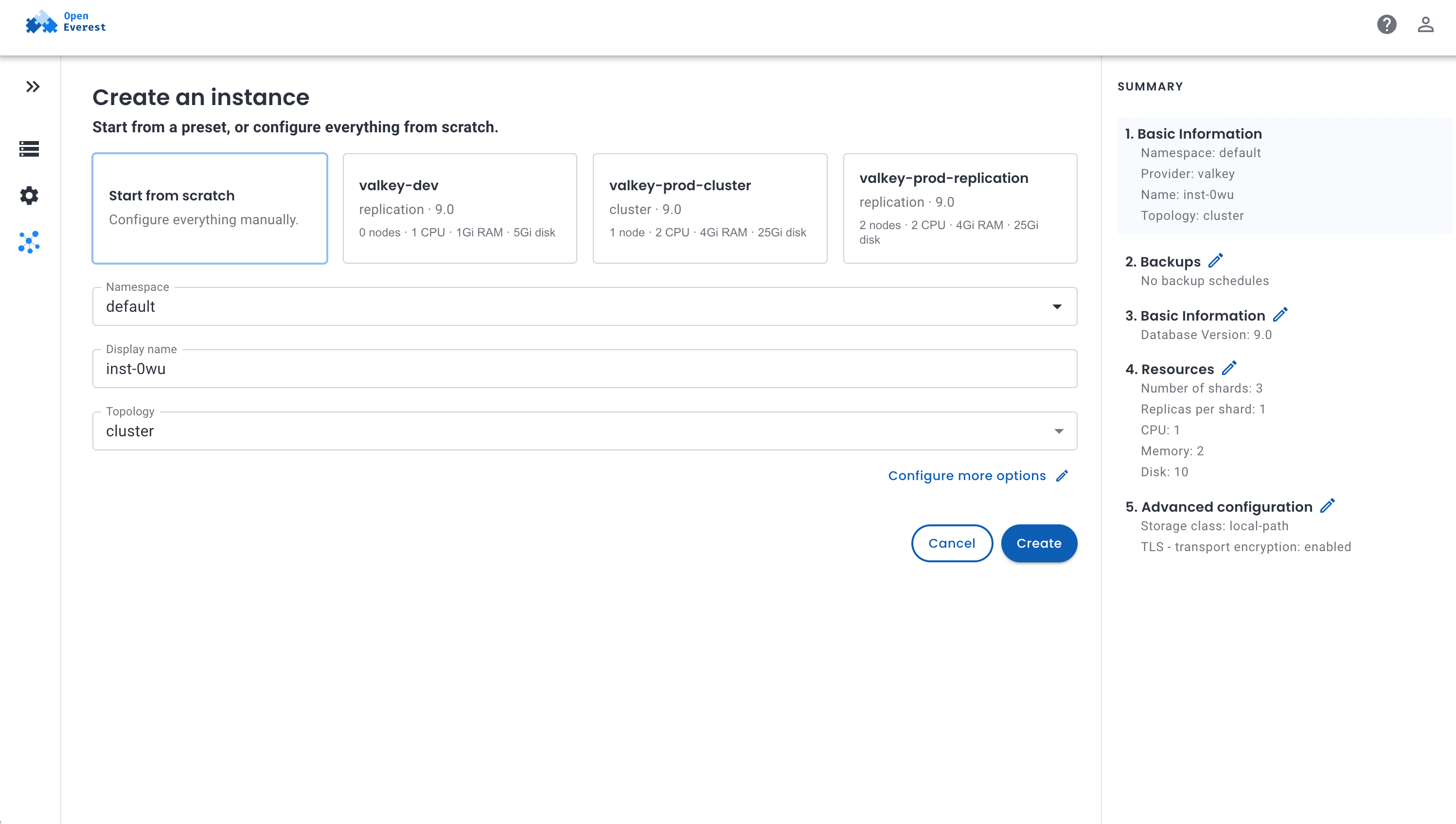Image resolution: width=1456 pixels, height=824 pixels.
Task: Click the Cancel button
Action: click(x=952, y=543)
